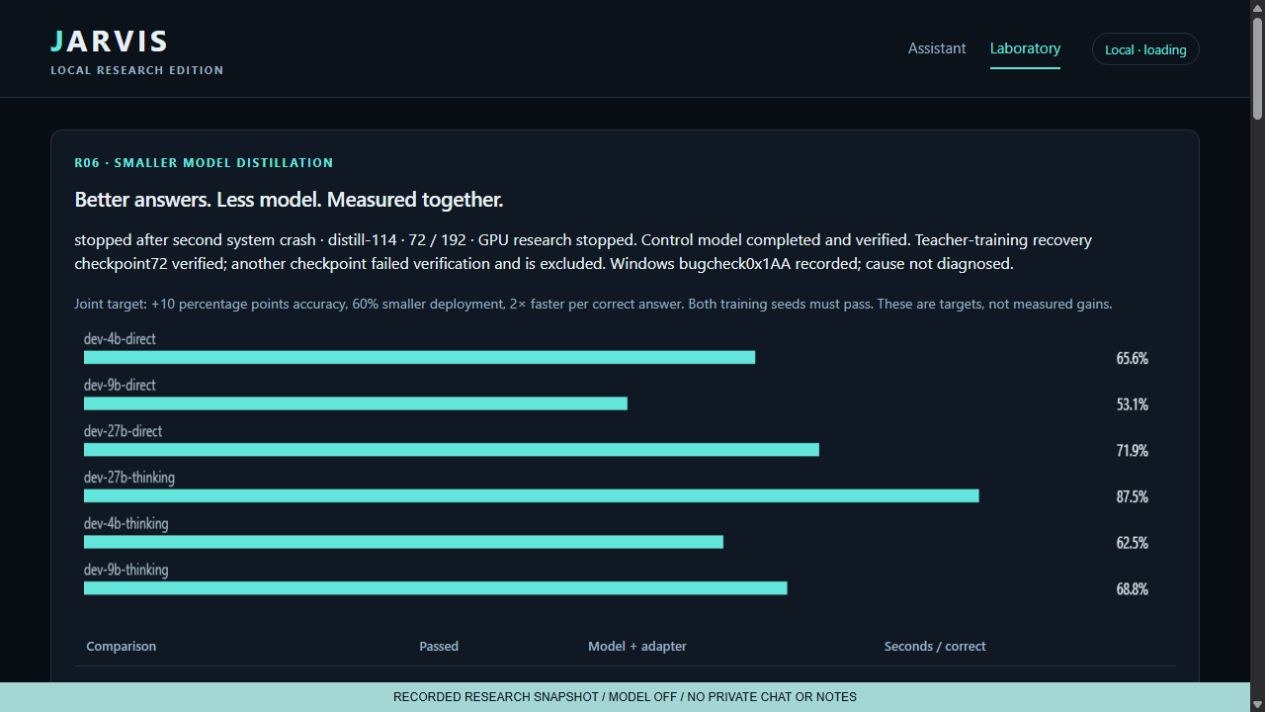Click the Recorded Research Snapshot banner
Screen dimensions: 1265x712
625,697
